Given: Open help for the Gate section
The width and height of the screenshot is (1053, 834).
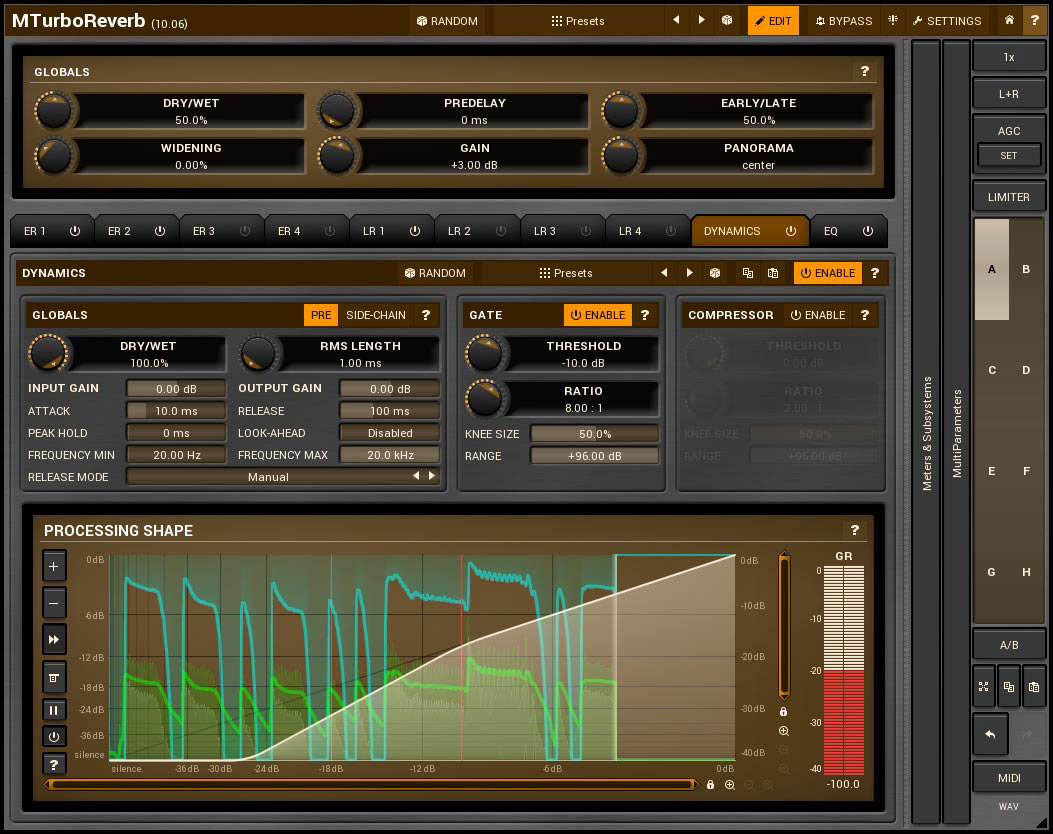Looking at the screenshot, I should click(645, 315).
